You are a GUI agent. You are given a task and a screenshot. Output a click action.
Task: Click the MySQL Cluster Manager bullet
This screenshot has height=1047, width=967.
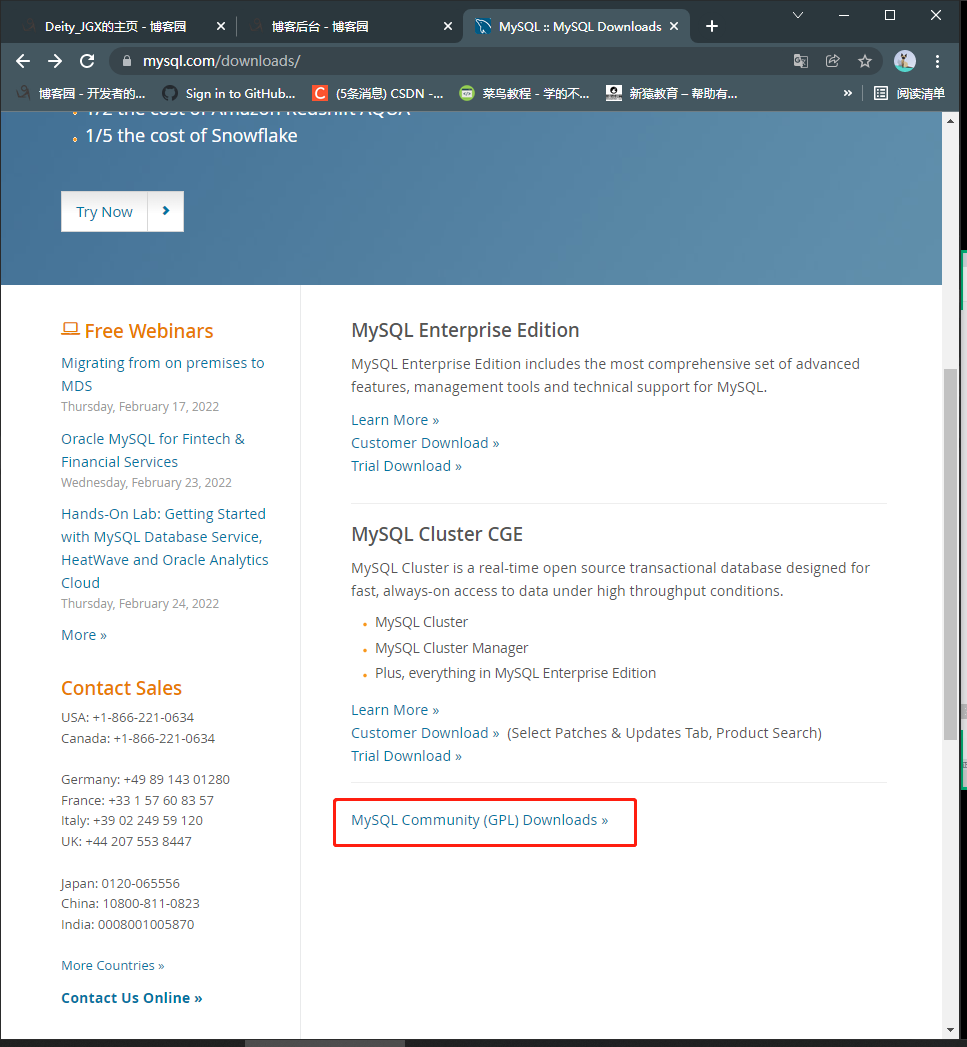click(451, 648)
